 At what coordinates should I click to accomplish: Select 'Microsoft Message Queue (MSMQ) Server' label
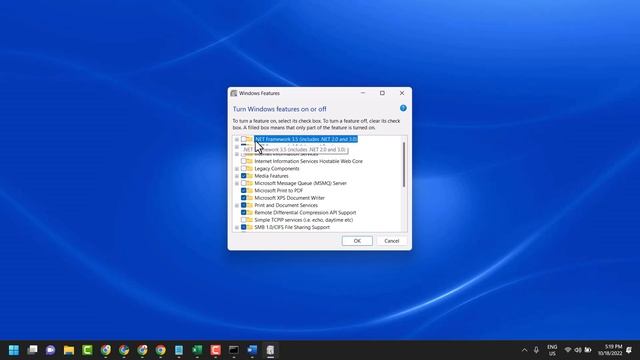pyautogui.click(x=300, y=183)
